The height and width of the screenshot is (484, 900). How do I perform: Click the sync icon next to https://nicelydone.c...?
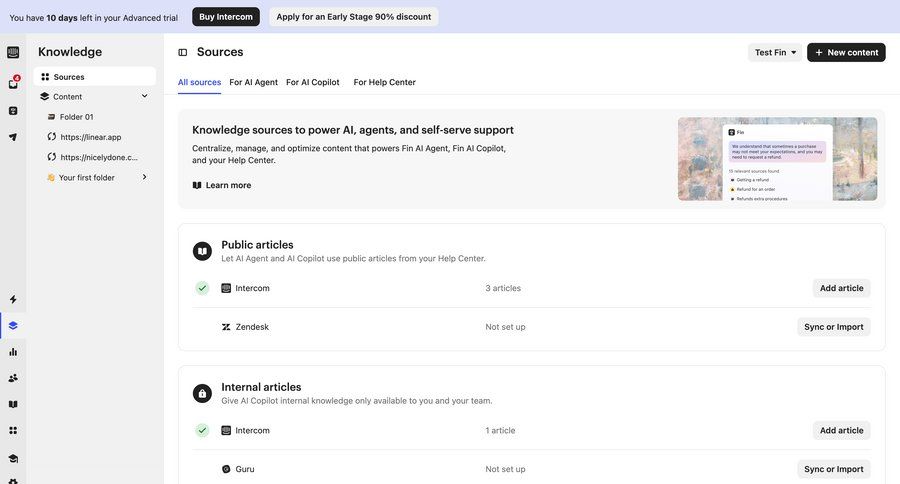click(52, 157)
